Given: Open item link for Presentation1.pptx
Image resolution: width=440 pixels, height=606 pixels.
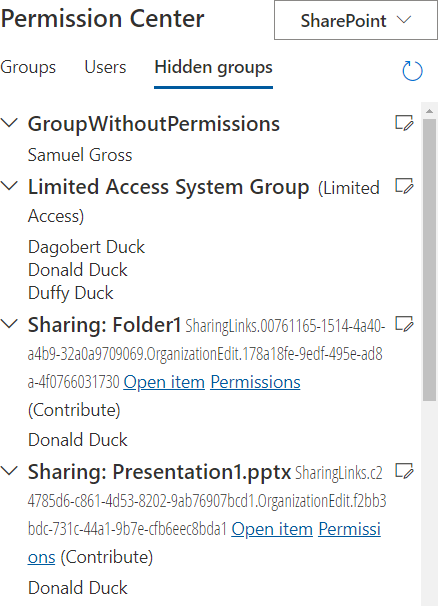Looking at the screenshot, I should pos(272,529).
